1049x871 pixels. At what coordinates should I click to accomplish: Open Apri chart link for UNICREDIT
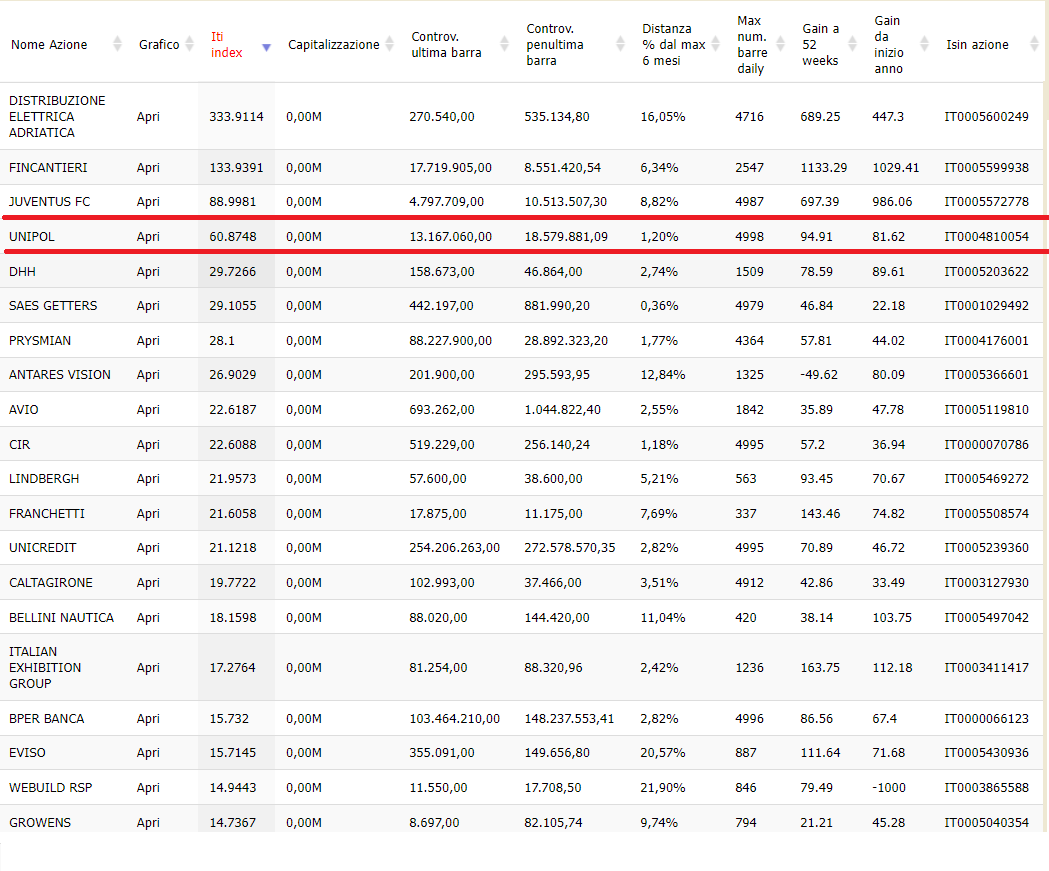148,547
